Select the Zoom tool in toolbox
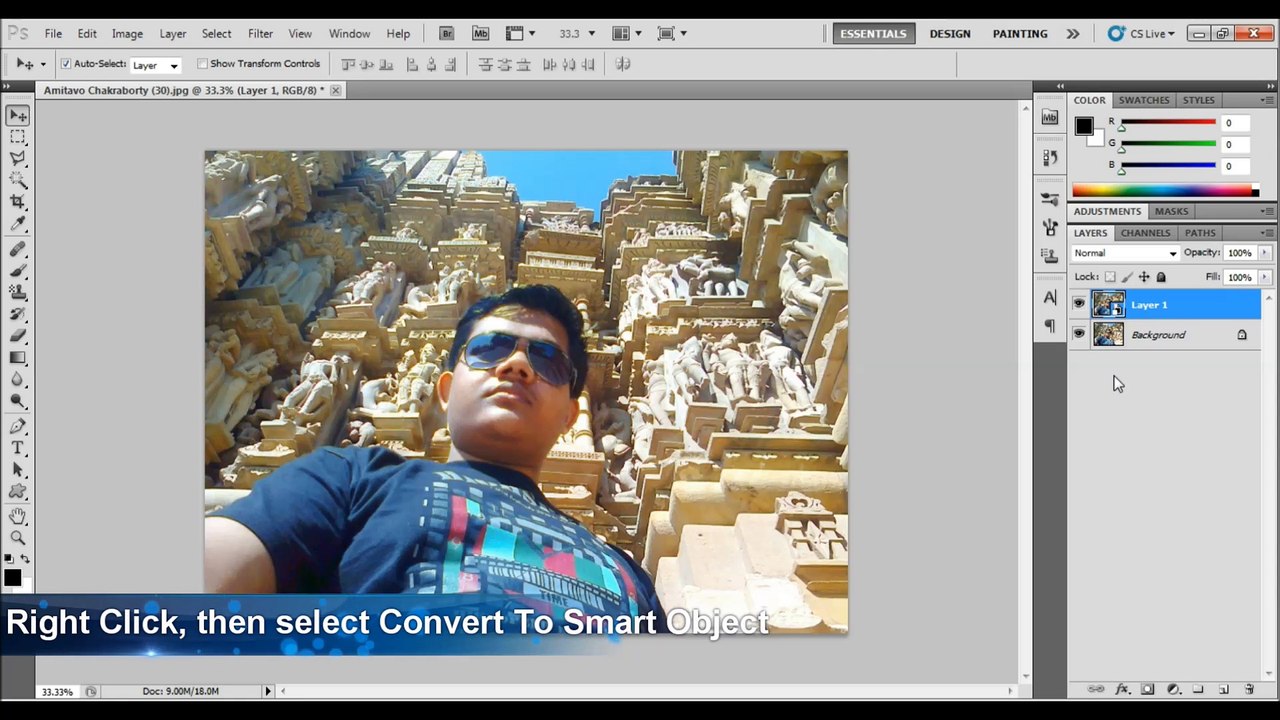Screen dimensions: 1280x720 point(18,538)
